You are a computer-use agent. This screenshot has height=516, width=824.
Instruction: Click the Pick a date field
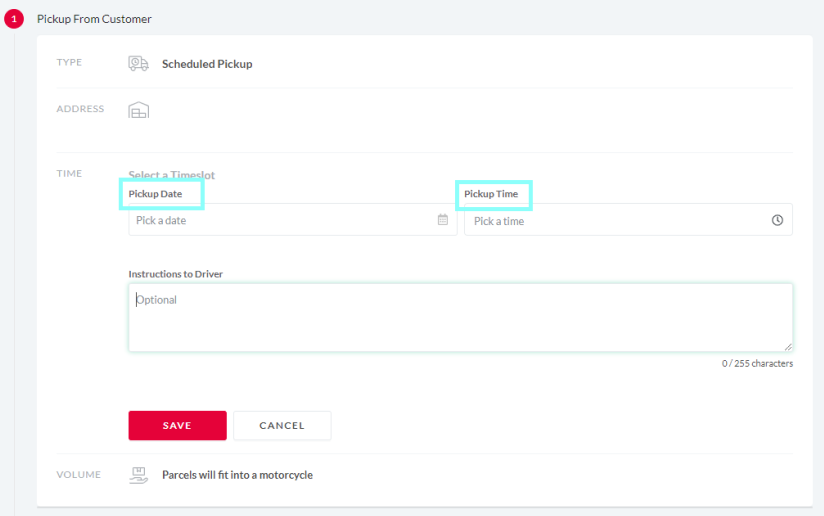pos(293,220)
